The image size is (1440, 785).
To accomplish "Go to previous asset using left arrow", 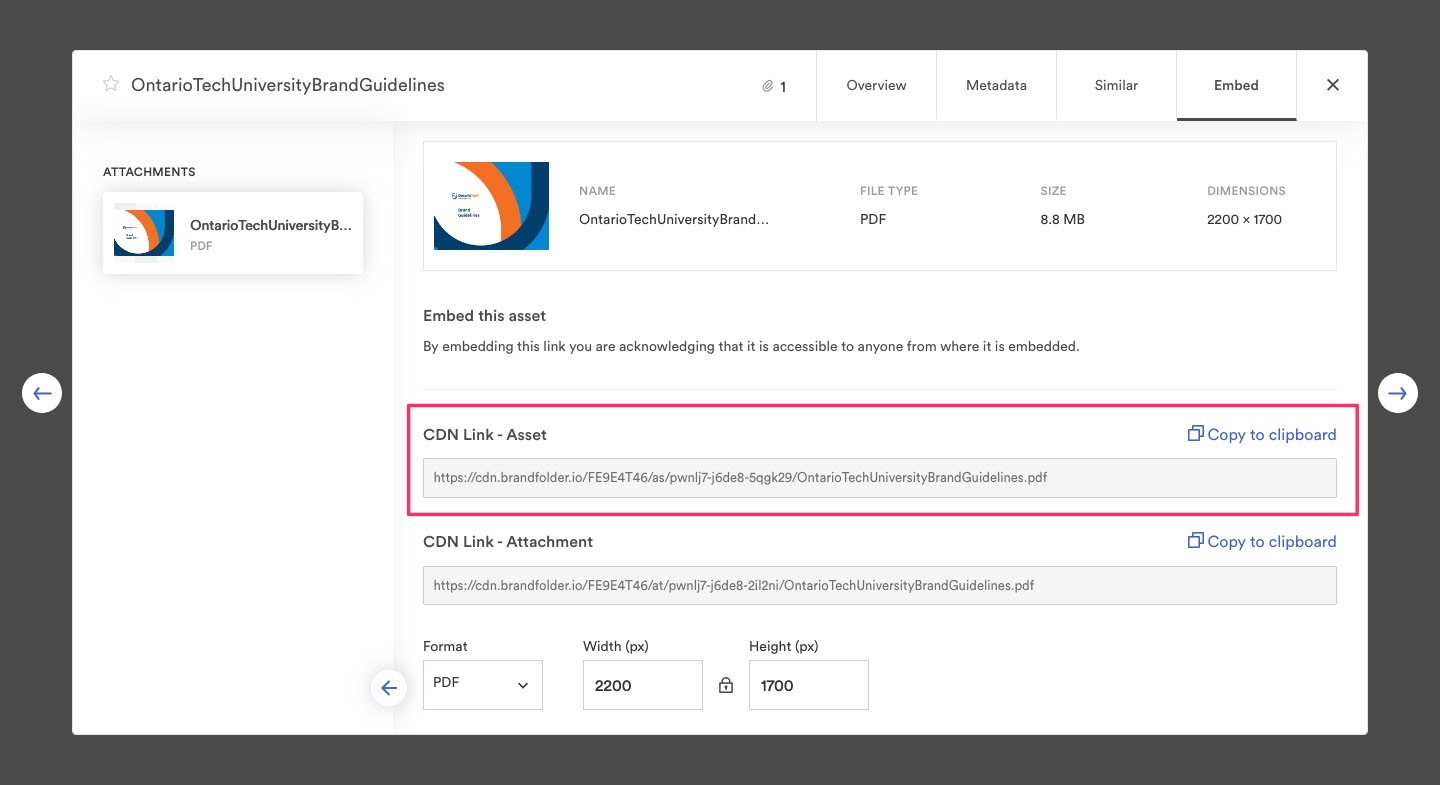I will pyautogui.click(x=42, y=393).
